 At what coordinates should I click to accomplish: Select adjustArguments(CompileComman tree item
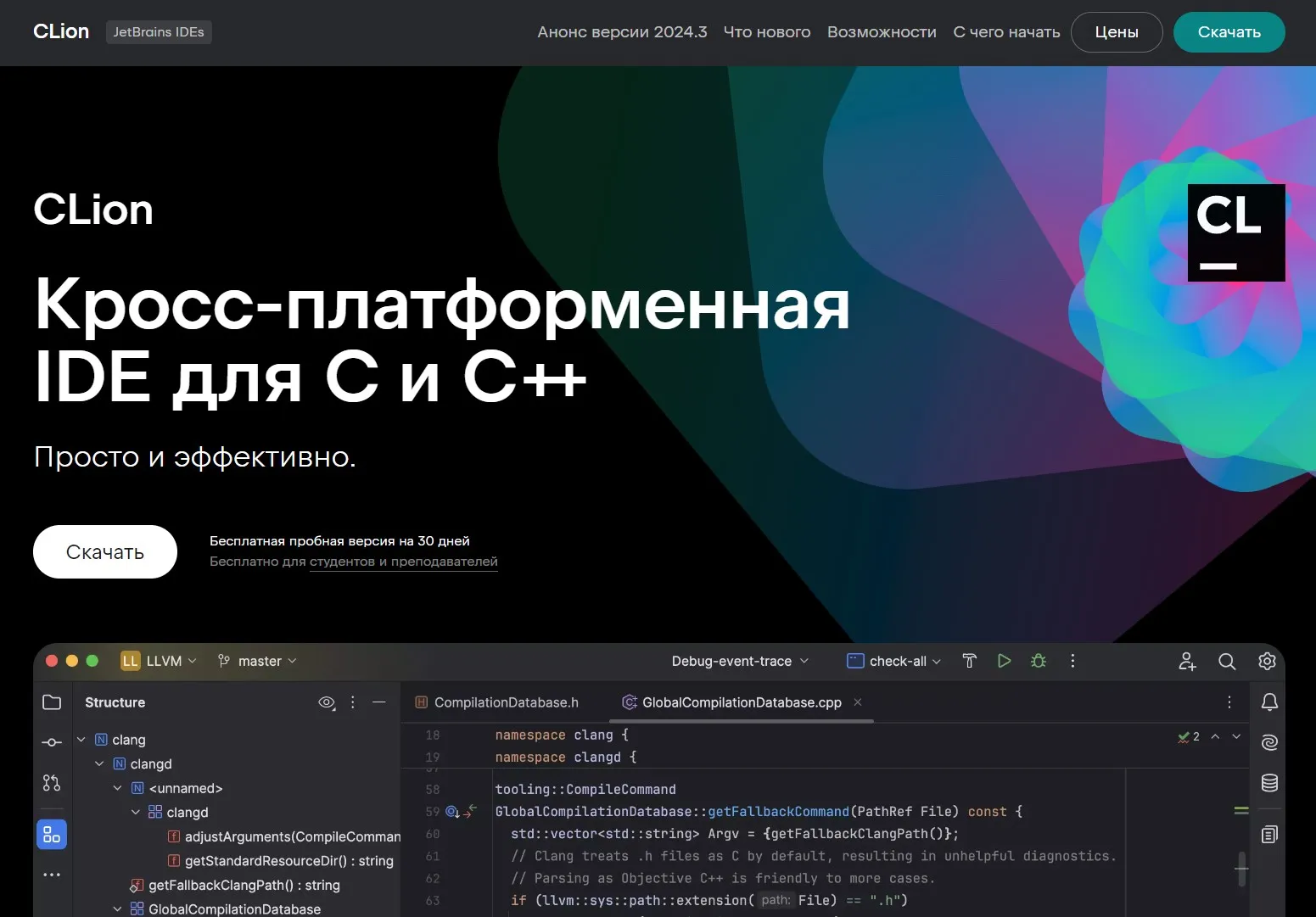(x=283, y=836)
